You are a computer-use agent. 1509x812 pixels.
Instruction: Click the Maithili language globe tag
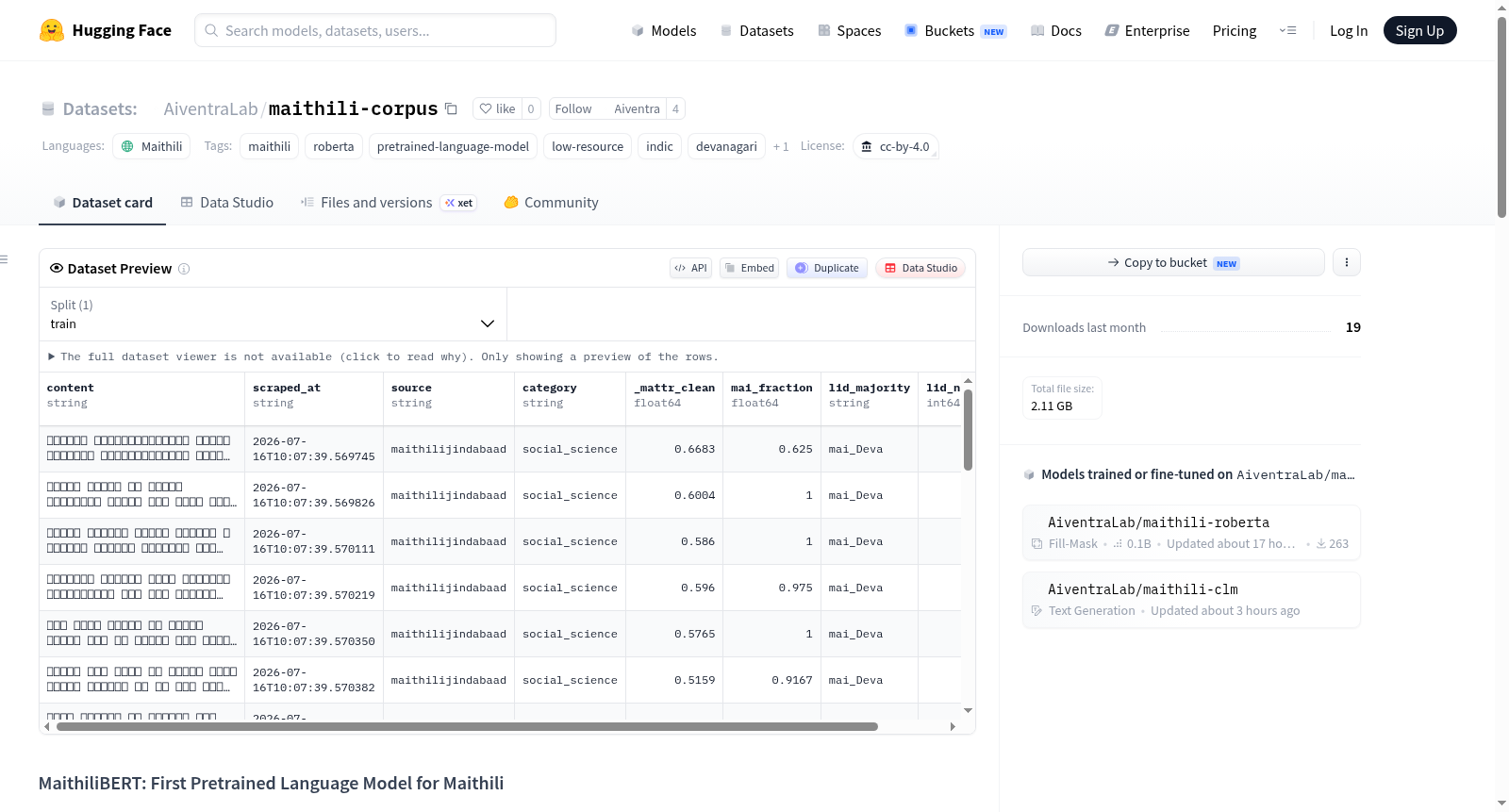point(152,146)
